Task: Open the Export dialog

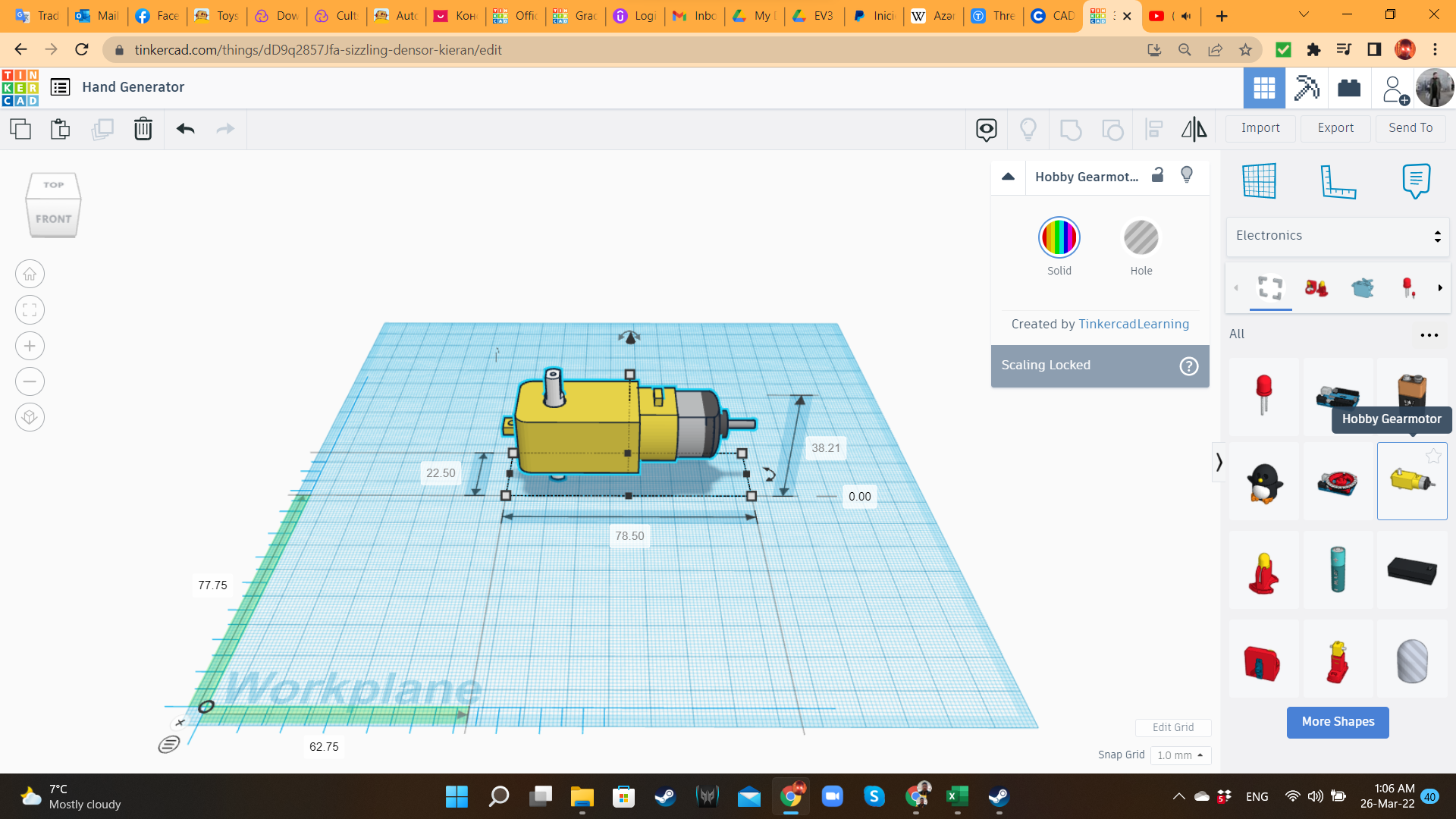Action: click(1335, 127)
